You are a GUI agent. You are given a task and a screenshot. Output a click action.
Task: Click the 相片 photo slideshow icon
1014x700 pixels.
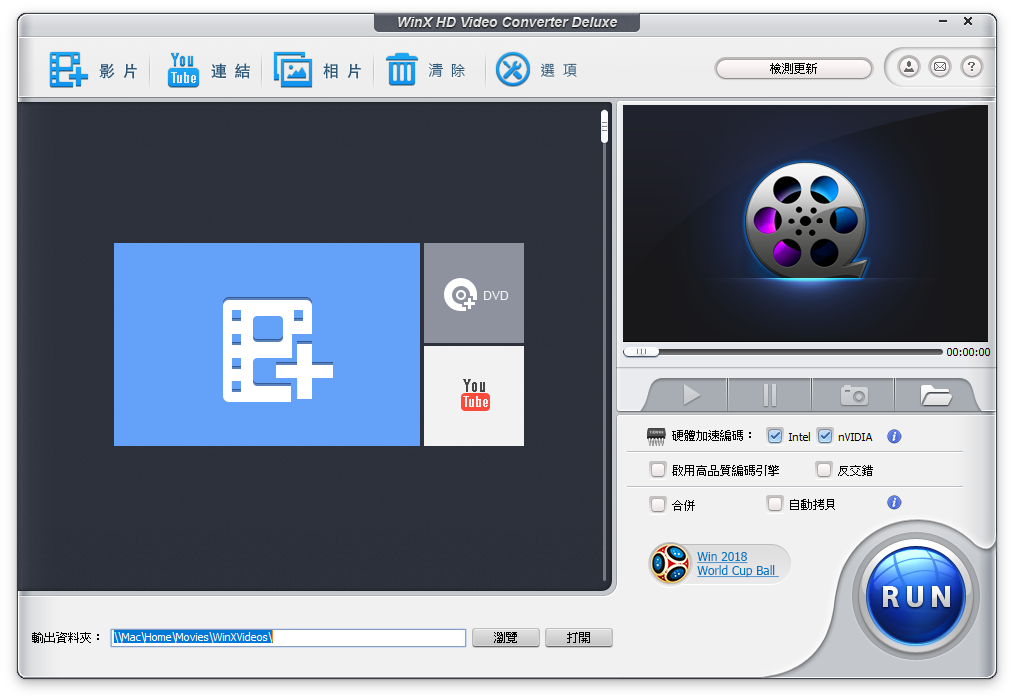292,70
